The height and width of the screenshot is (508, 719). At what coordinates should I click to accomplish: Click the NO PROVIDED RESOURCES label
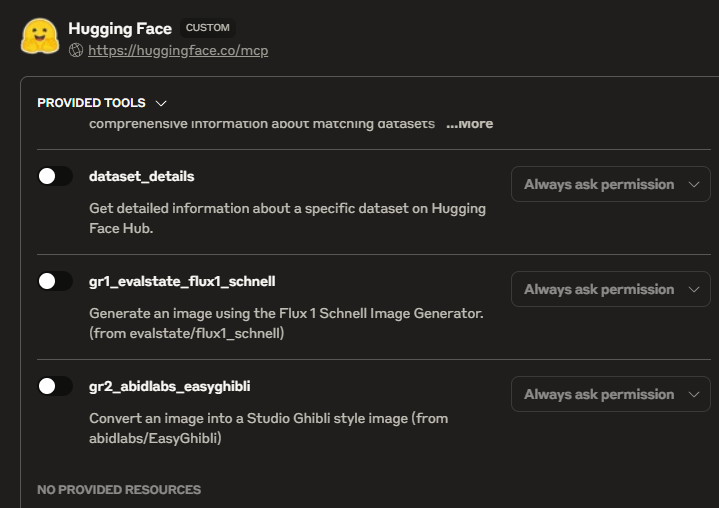[x=119, y=490]
